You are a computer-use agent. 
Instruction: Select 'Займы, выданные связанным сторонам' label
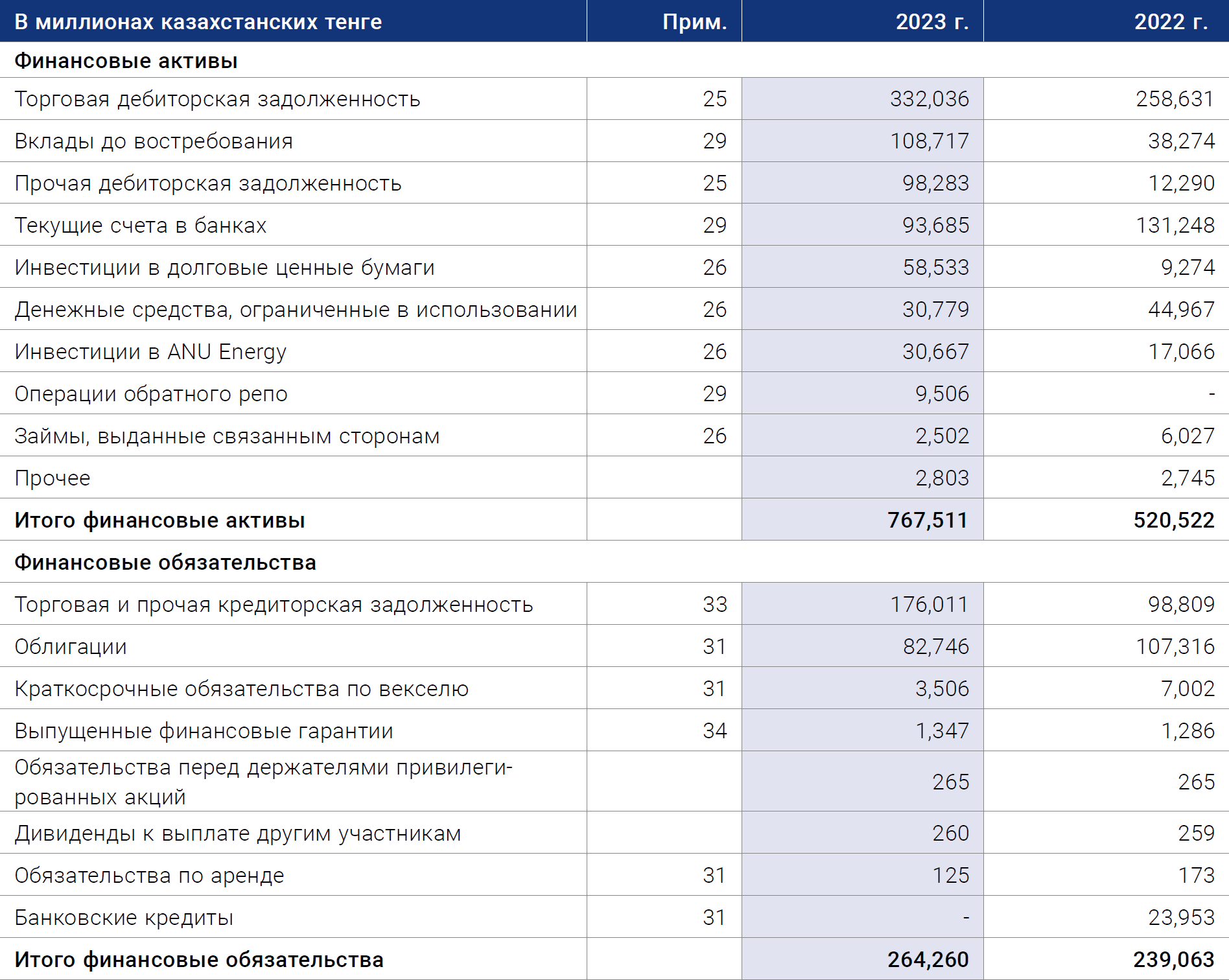(x=227, y=436)
